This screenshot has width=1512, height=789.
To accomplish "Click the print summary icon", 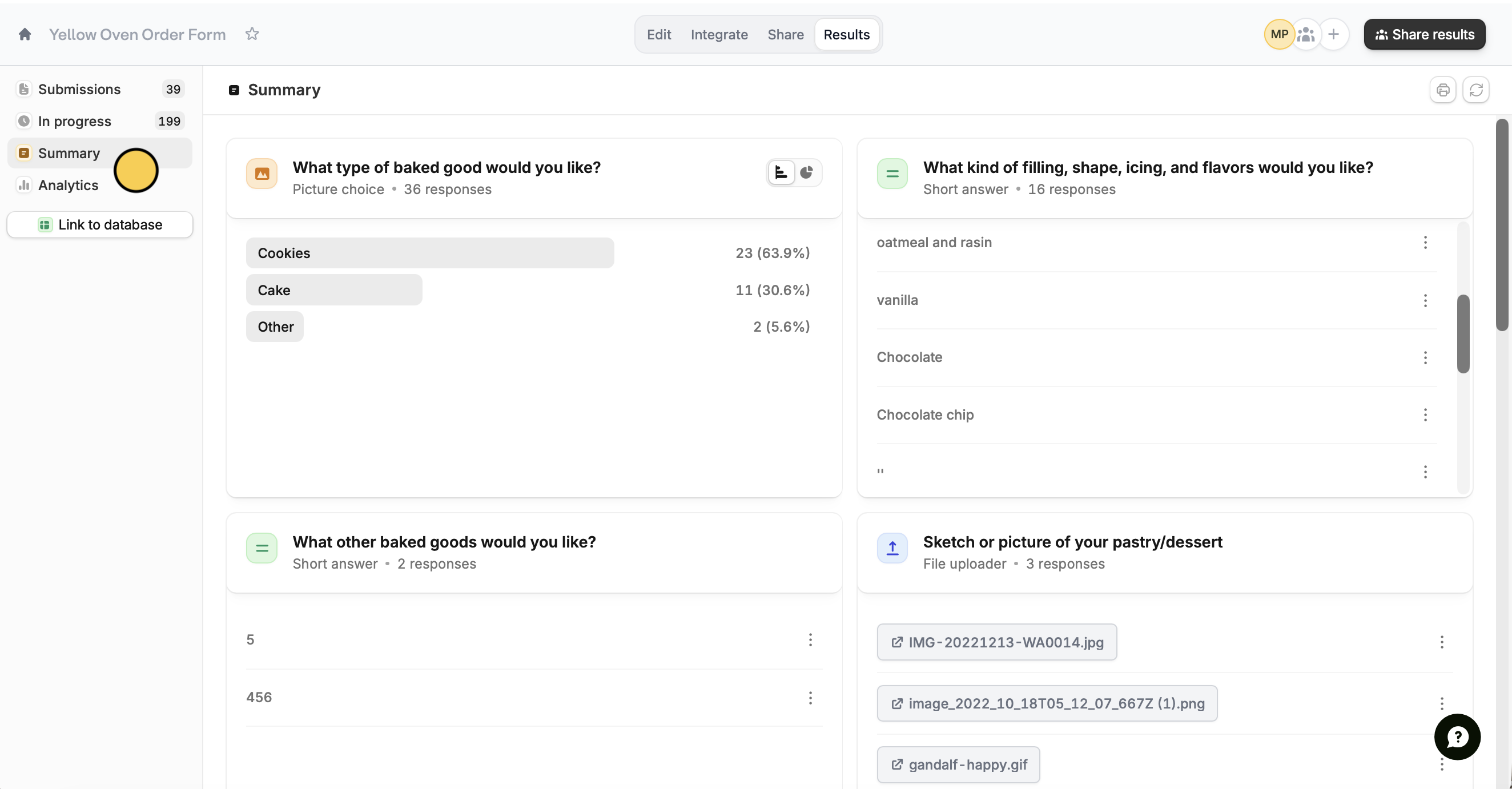I will [1442, 90].
